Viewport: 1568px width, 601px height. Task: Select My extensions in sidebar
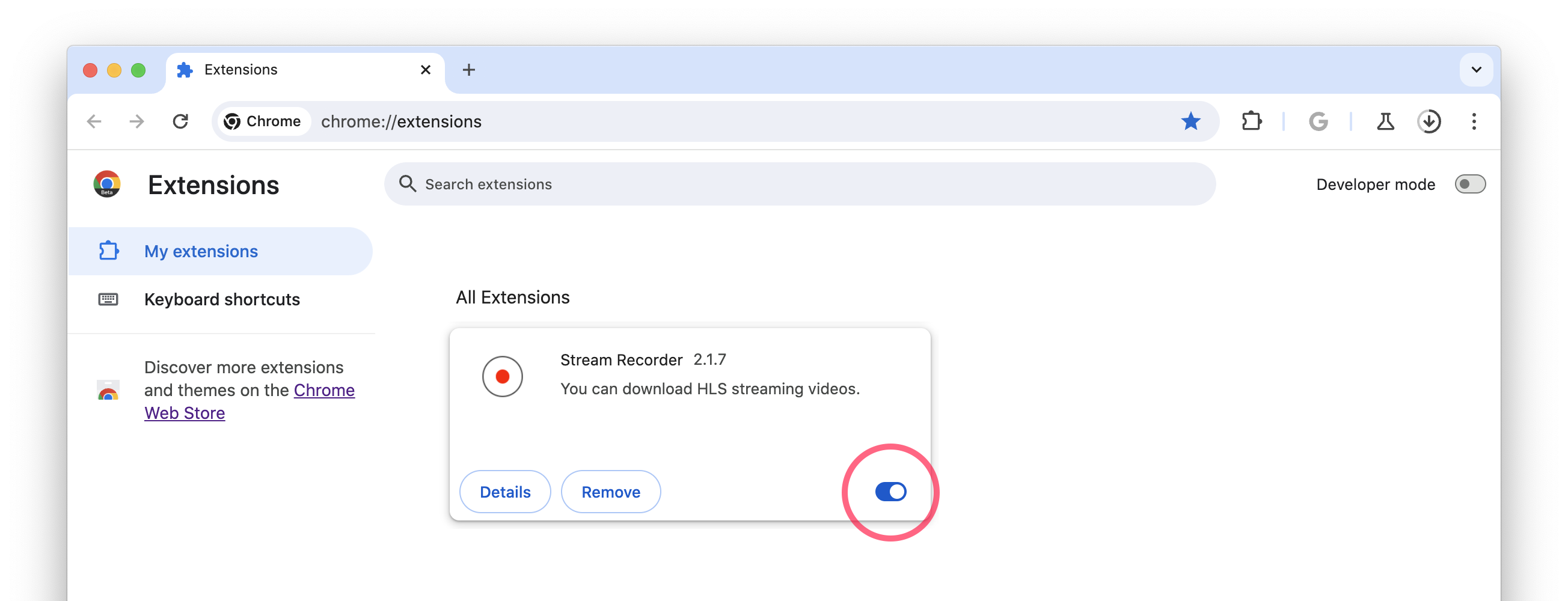tap(220, 251)
